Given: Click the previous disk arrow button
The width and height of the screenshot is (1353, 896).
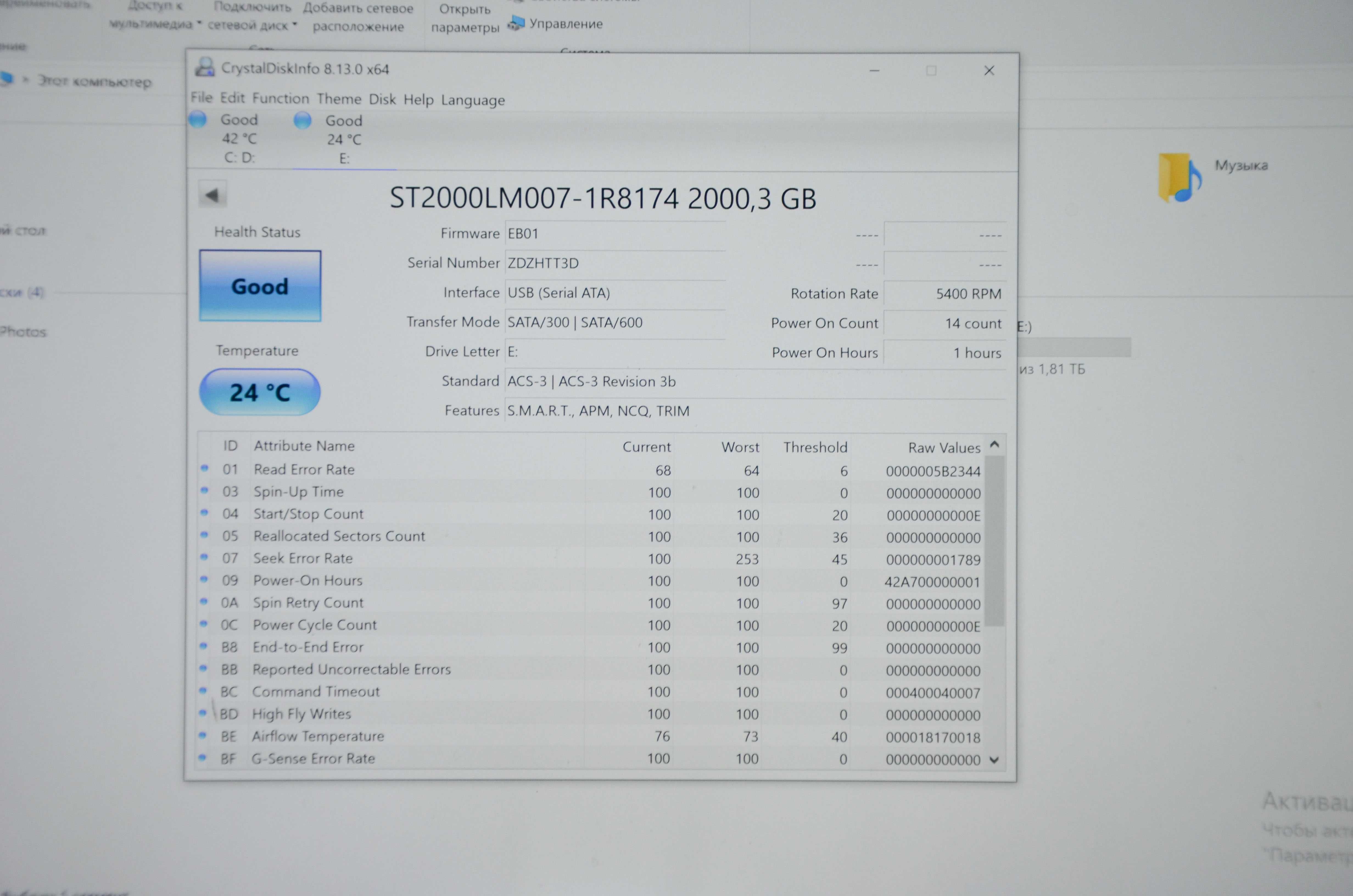Looking at the screenshot, I should tap(212, 195).
